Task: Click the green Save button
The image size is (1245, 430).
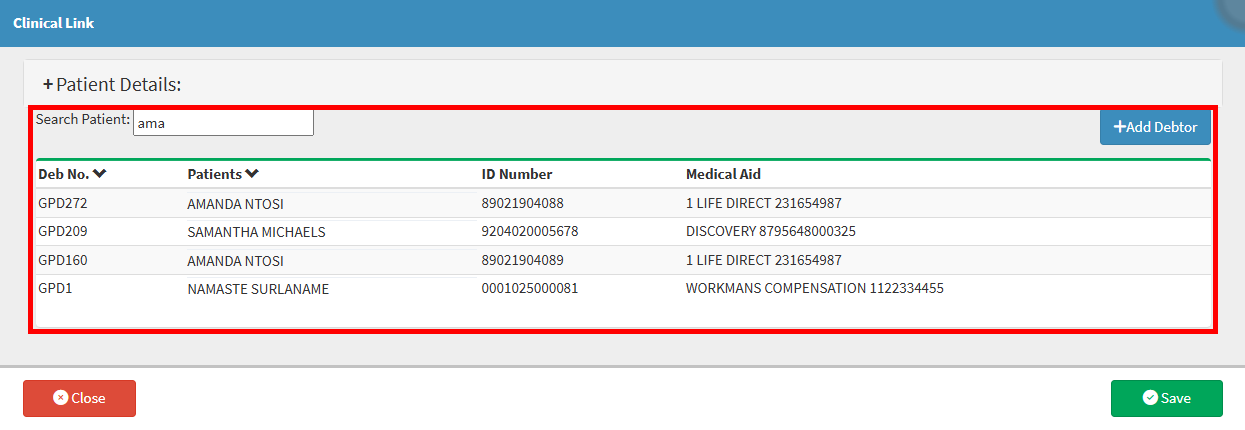Action: pos(1166,398)
